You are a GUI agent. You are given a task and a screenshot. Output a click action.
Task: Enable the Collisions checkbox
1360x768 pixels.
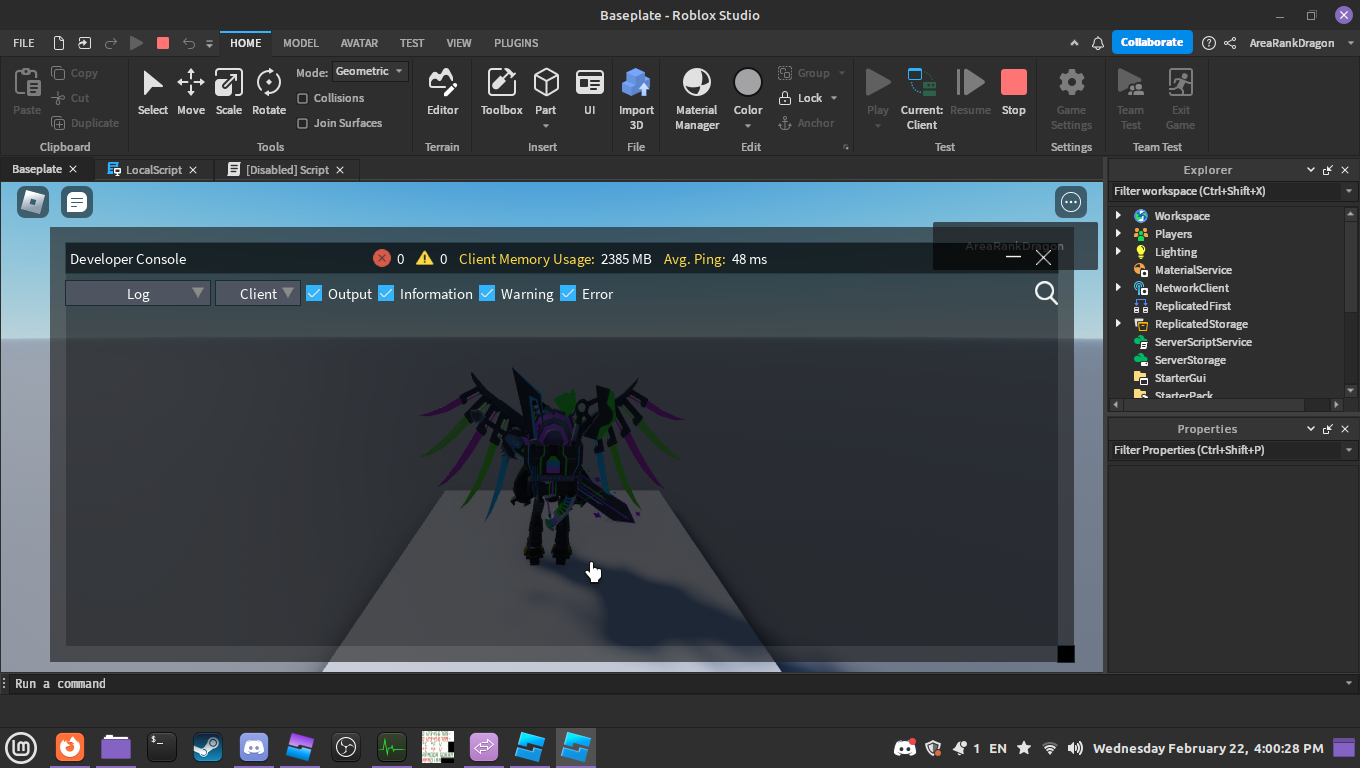pos(303,98)
